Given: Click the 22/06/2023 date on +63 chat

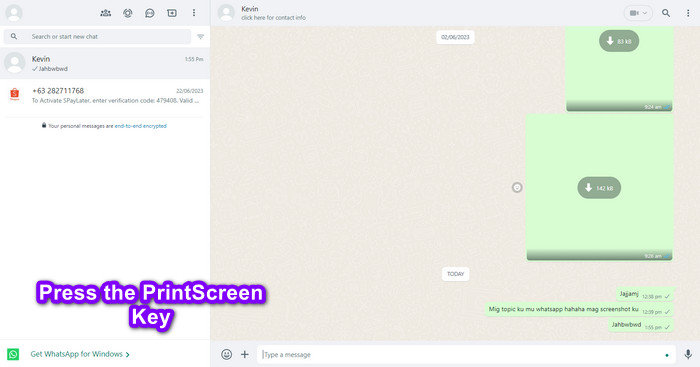Looking at the screenshot, I should [x=189, y=91].
